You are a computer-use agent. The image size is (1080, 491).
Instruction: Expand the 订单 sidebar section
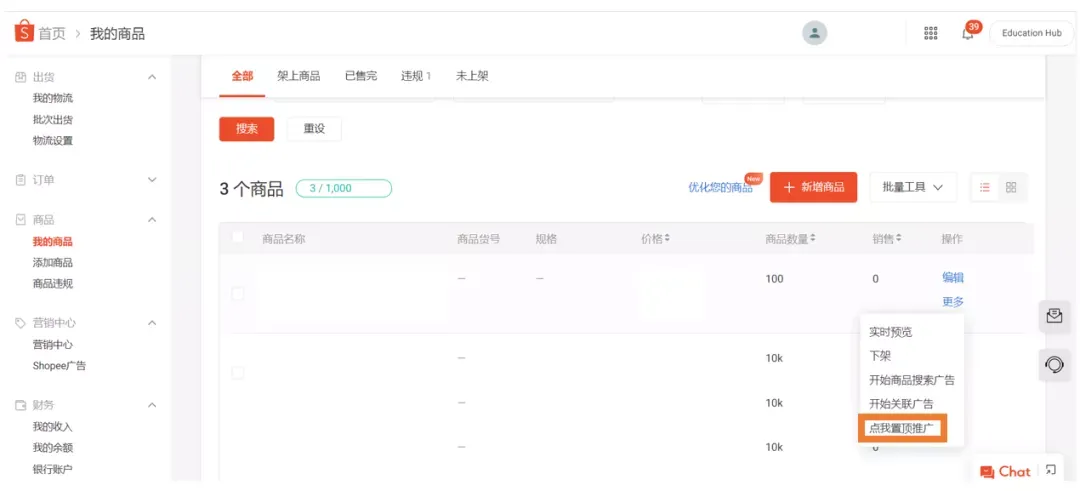point(152,180)
